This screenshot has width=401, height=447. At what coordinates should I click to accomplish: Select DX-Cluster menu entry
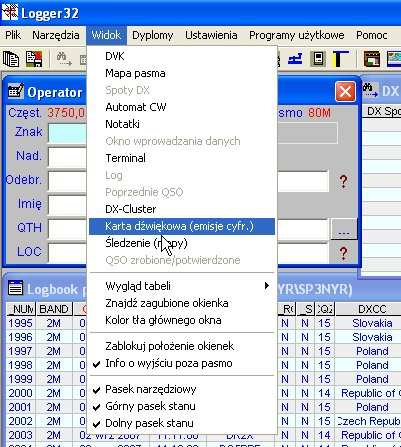[182, 209]
